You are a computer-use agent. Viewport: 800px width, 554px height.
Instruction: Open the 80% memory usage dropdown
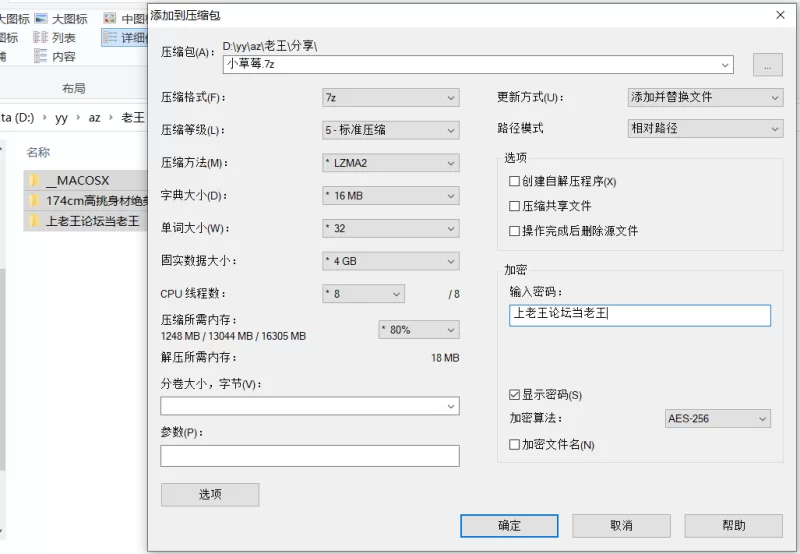(x=419, y=330)
